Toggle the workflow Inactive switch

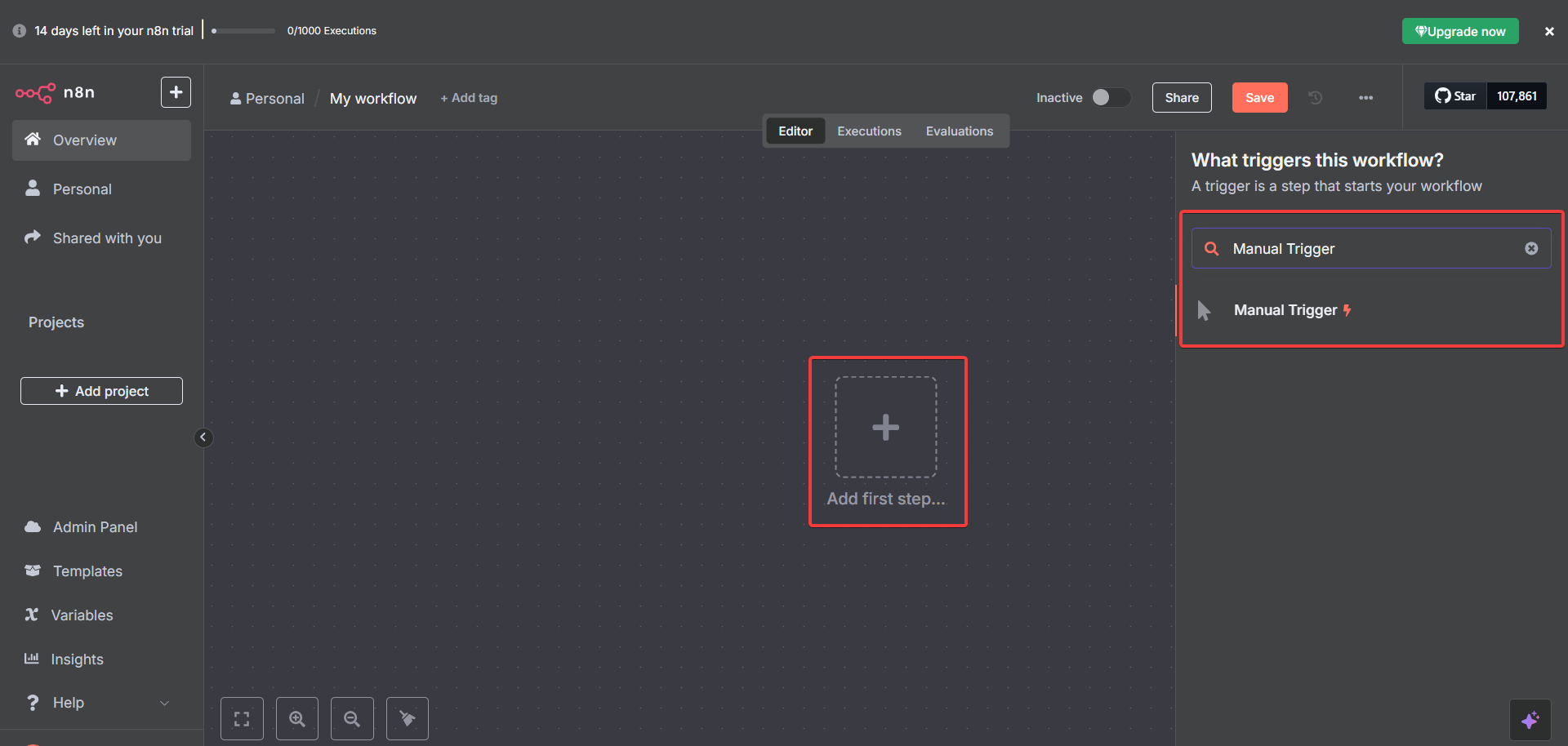(x=1110, y=97)
